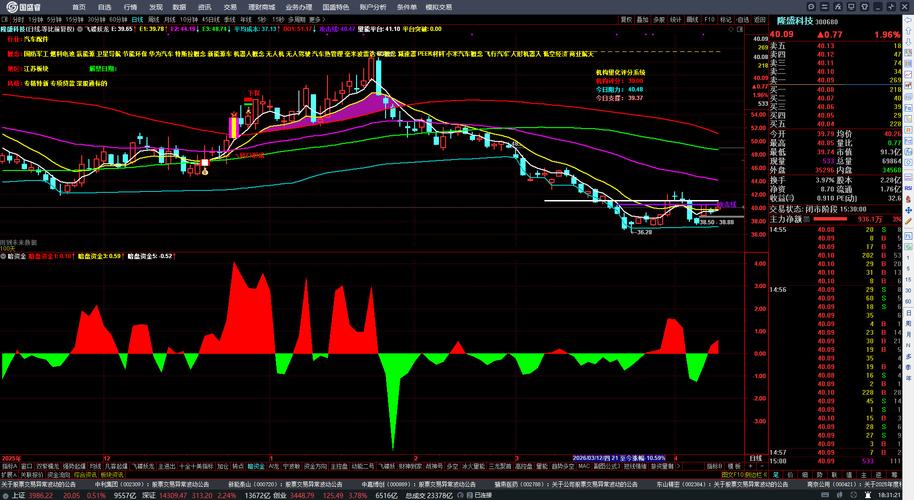Select the 日线 daily period
The width and height of the screenshot is (914, 500).
(136, 19)
